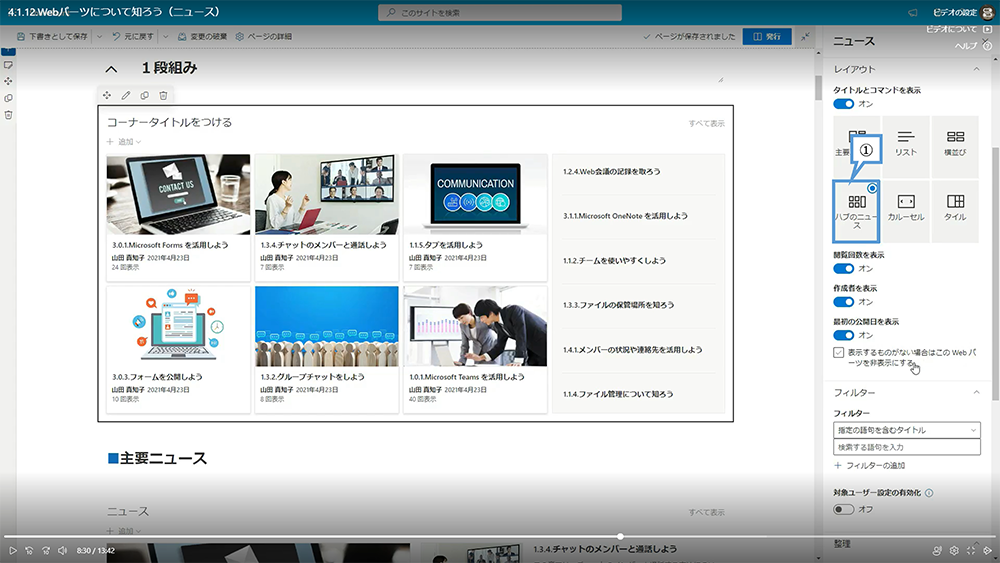Open the user avatar in the top bar
The height and width of the screenshot is (563, 1000).
pos(988,12)
